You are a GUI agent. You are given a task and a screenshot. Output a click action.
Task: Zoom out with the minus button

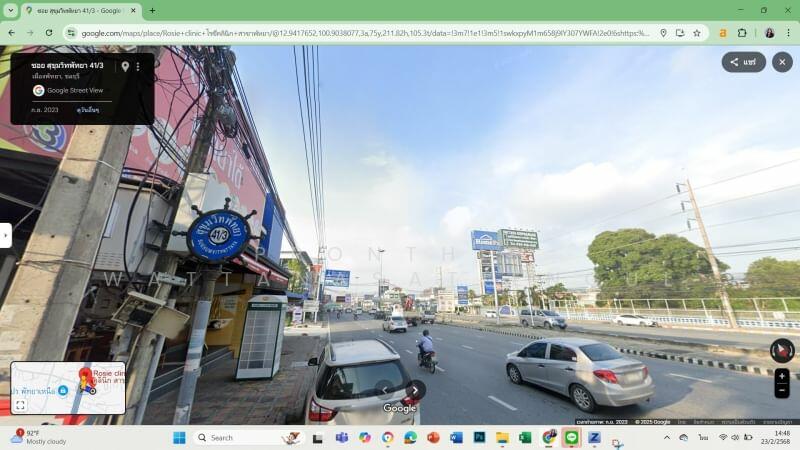[782, 390]
